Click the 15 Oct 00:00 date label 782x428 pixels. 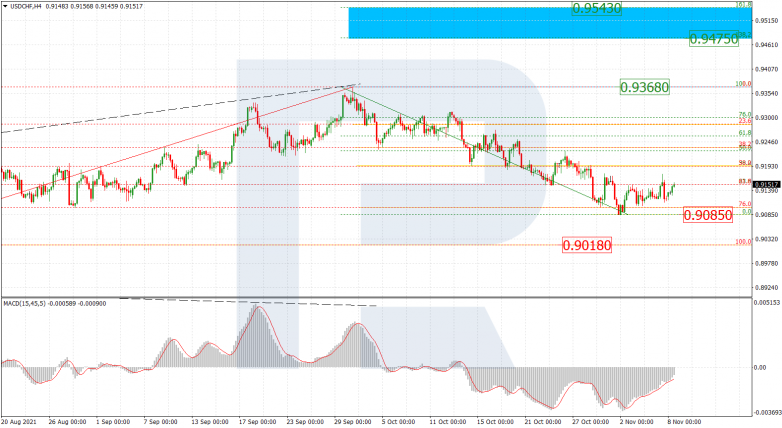pos(497,422)
